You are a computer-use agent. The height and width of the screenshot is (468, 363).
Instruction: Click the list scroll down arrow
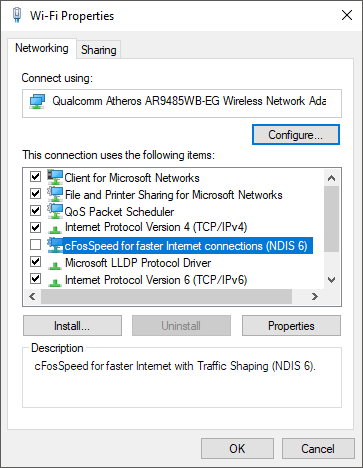point(331,280)
